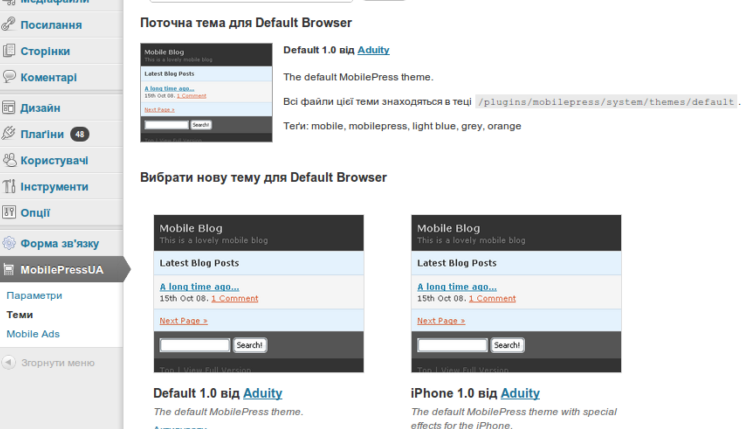The image size is (744, 429).
Task: Click the Design (Дизайн) appearance icon
Action: coord(9,108)
